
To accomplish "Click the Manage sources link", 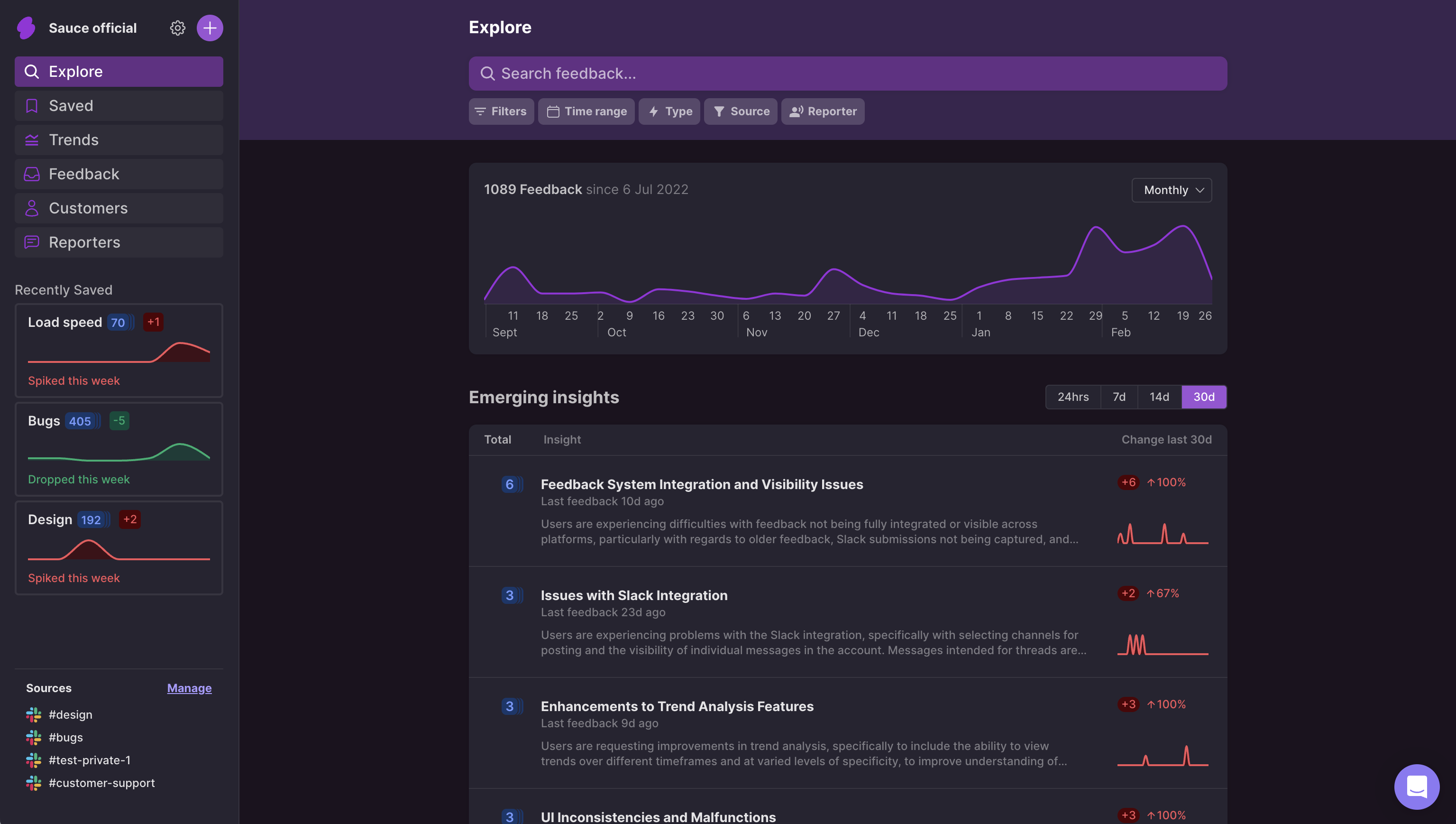I will (x=190, y=688).
